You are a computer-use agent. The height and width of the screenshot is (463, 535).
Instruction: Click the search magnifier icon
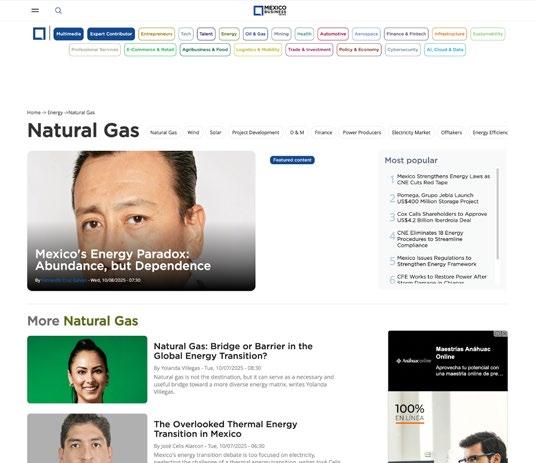pyautogui.click(x=58, y=11)
